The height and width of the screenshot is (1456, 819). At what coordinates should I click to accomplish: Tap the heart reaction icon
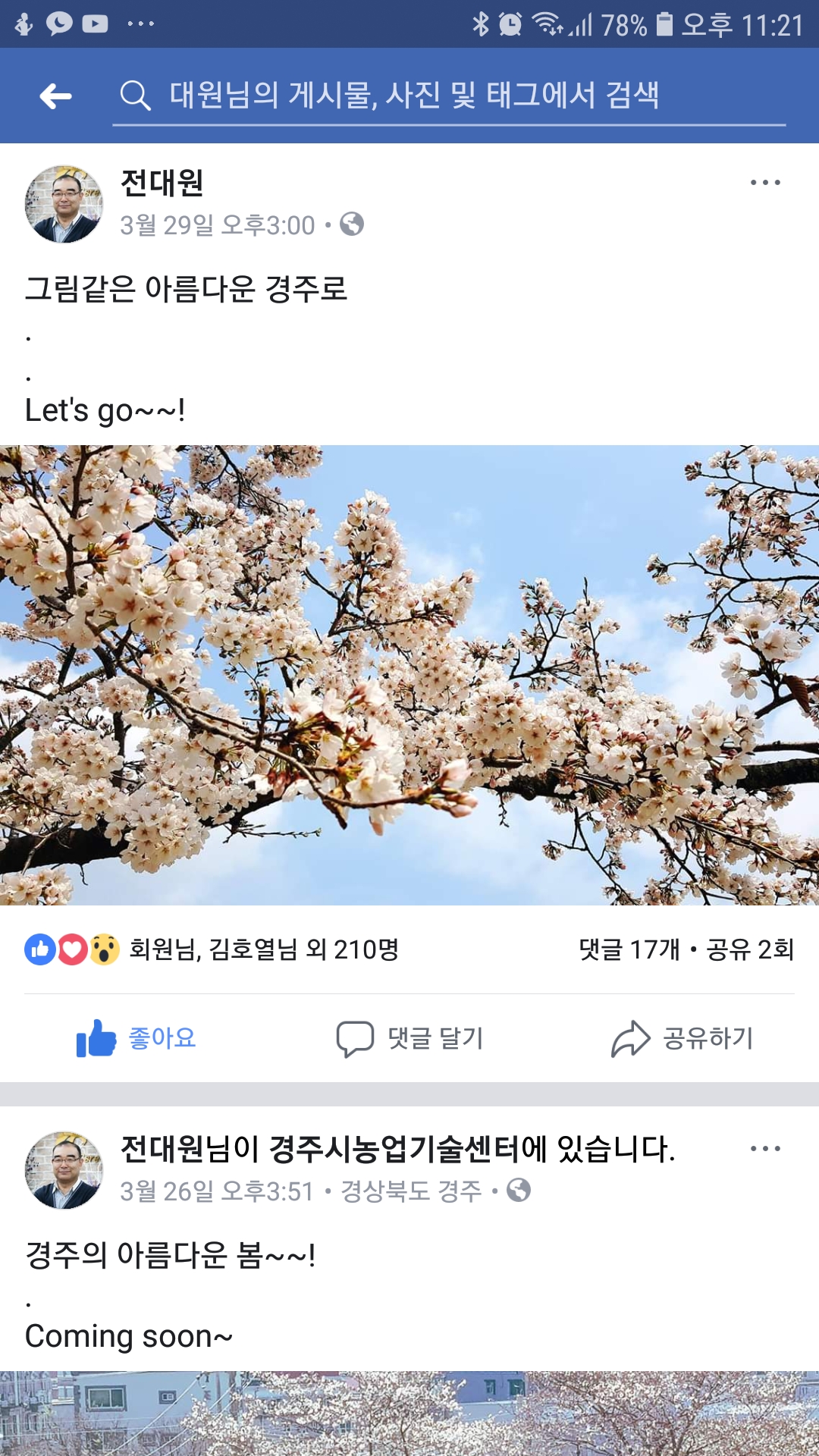point(73,949)
